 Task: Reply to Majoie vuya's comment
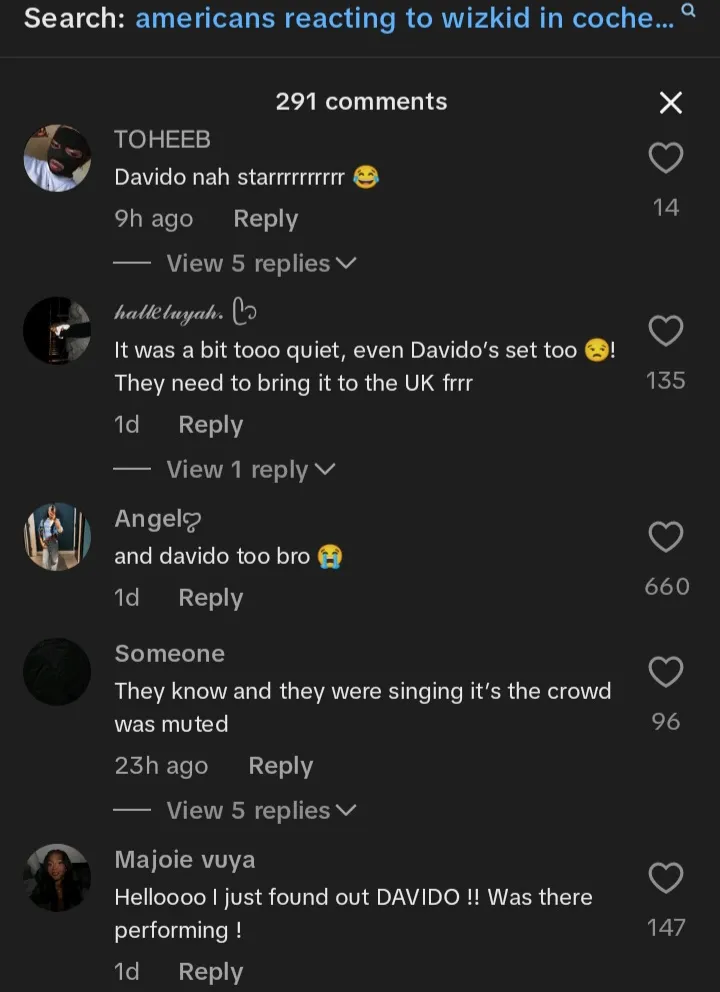(x=210, y=972)
